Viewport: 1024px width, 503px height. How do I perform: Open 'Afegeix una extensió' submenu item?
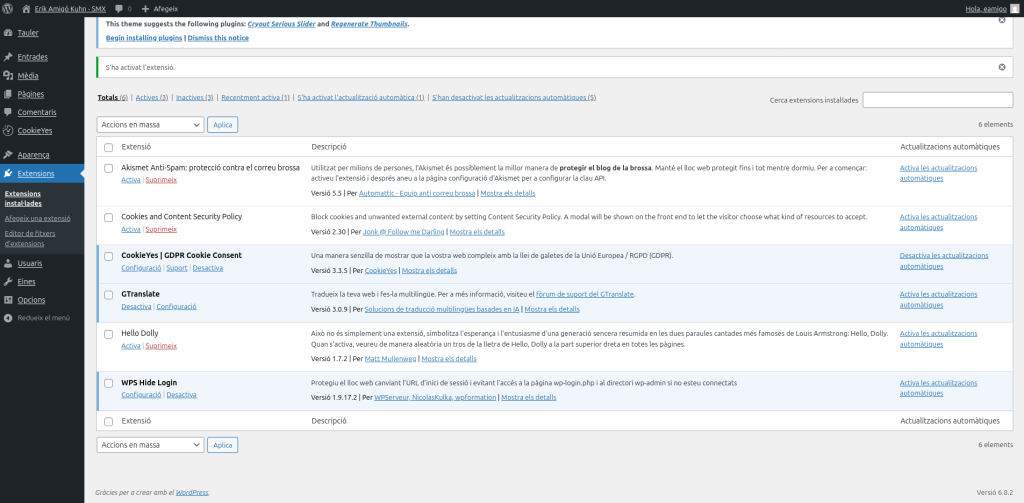37,218
